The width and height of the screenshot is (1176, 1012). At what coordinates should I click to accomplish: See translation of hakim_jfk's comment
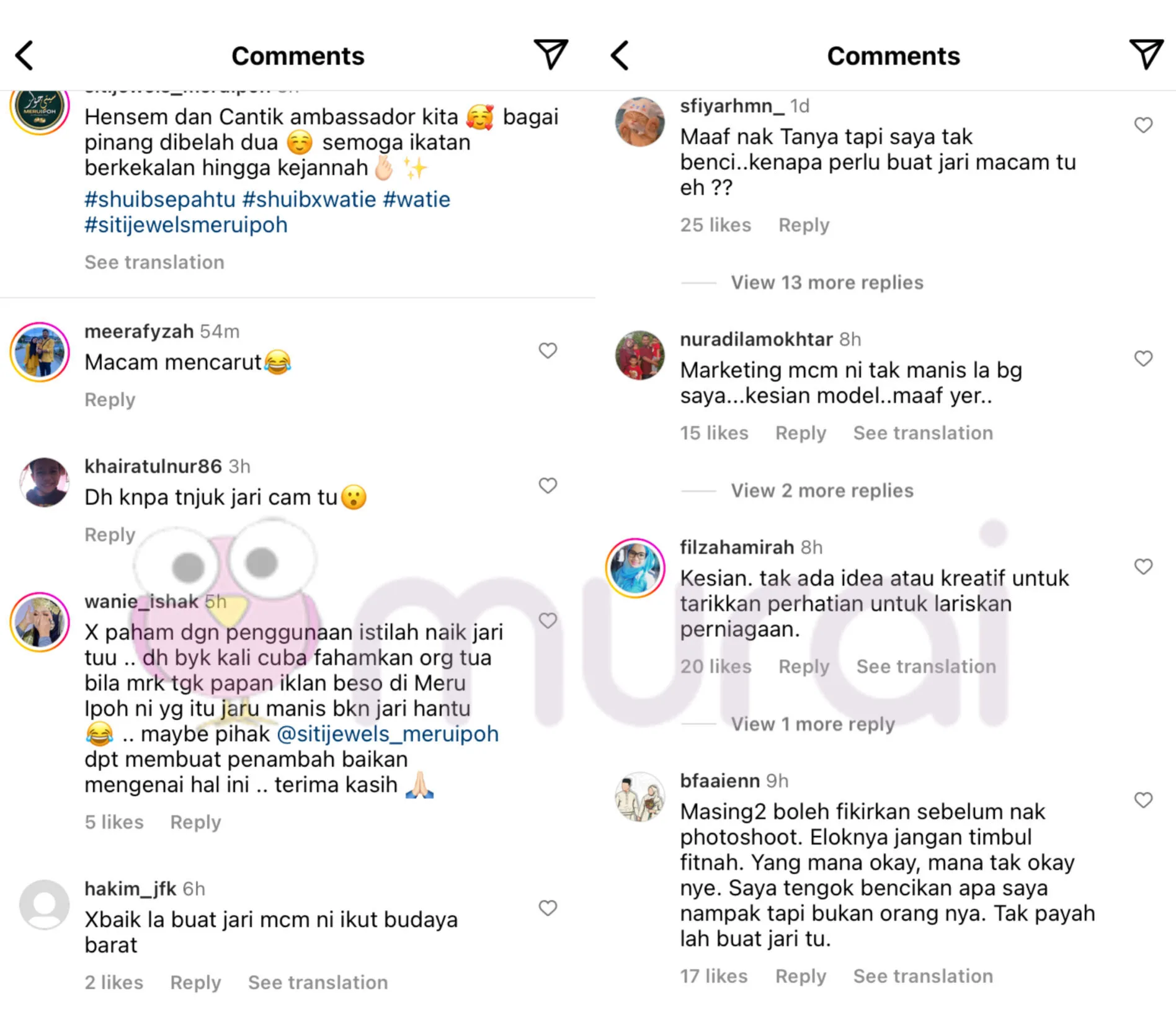(318, 982)
